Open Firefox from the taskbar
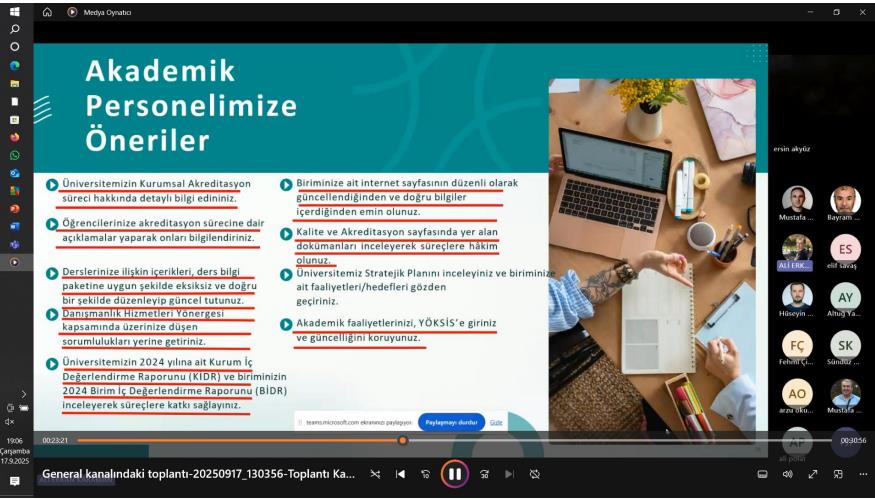 [x=15, y=137]
